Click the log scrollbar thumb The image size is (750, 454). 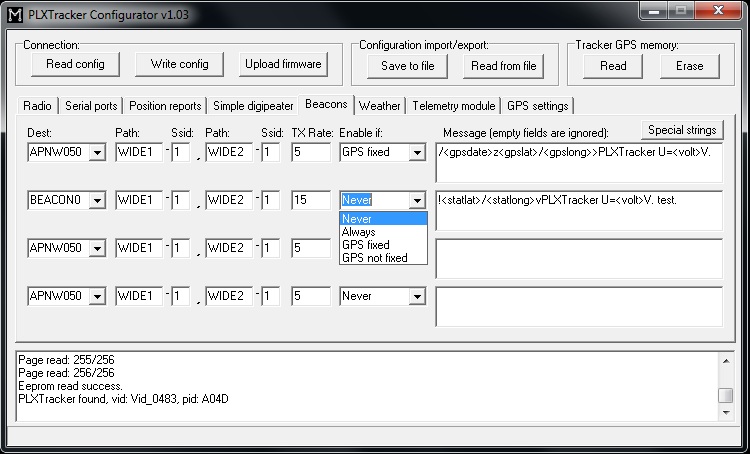[726, 395]
